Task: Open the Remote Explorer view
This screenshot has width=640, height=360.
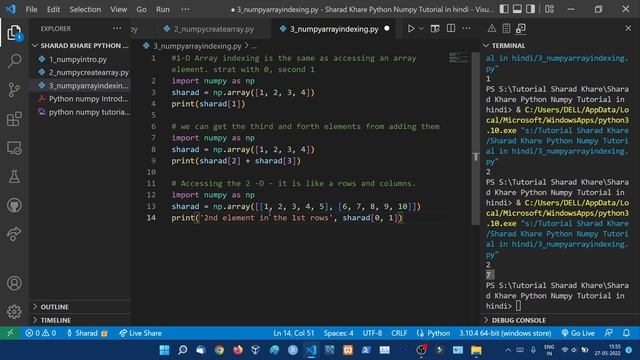Action: coord(14,148)
